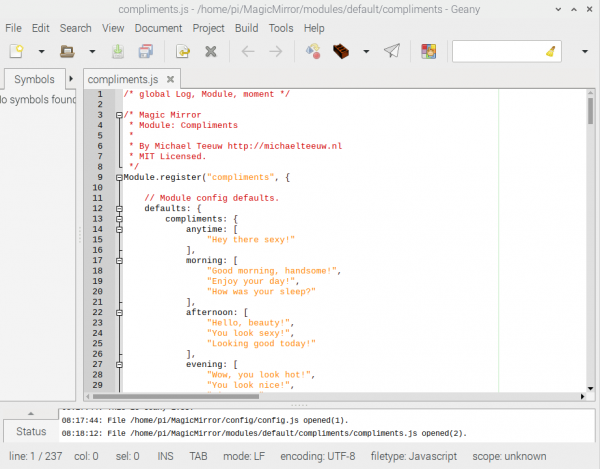Click "line: 1 / 237" in the status bar
Image resolution: width=600 pixels, height=469 pixels.
click(35, 456)
